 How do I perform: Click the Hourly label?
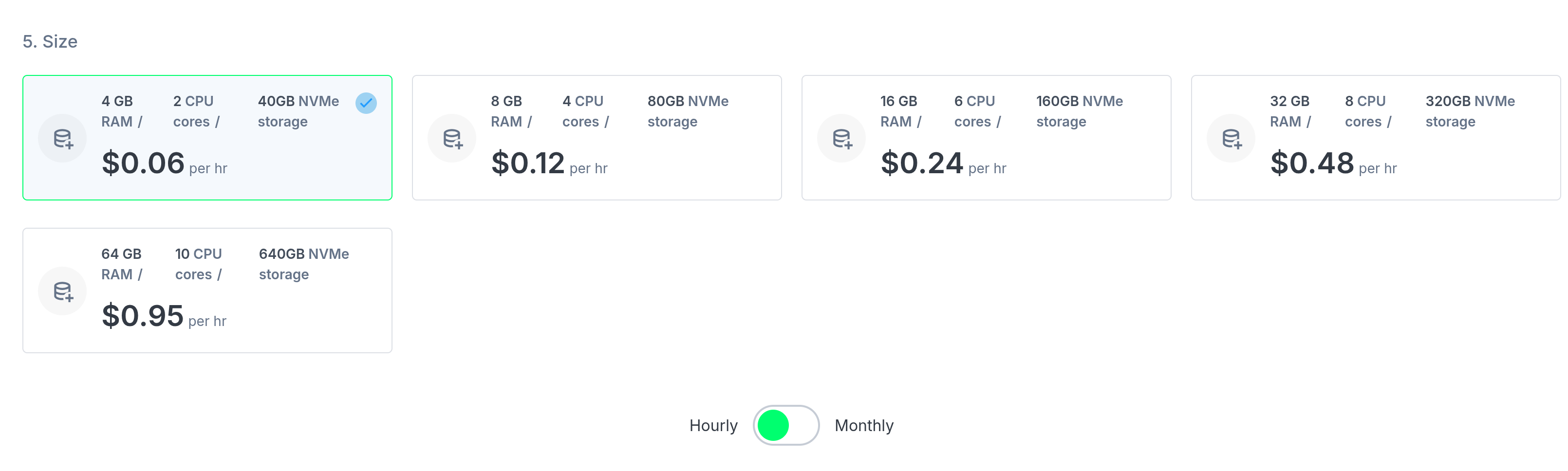coord(713,425)
